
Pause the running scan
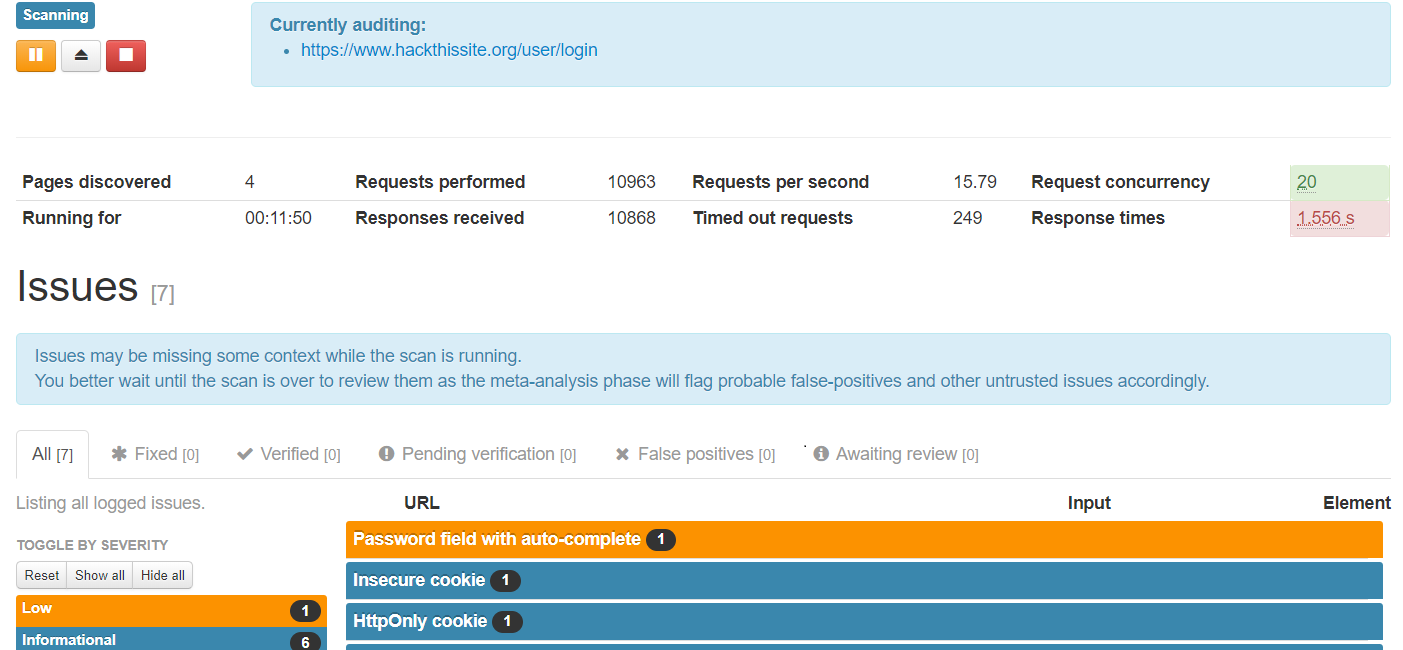[x=36, y=56]
